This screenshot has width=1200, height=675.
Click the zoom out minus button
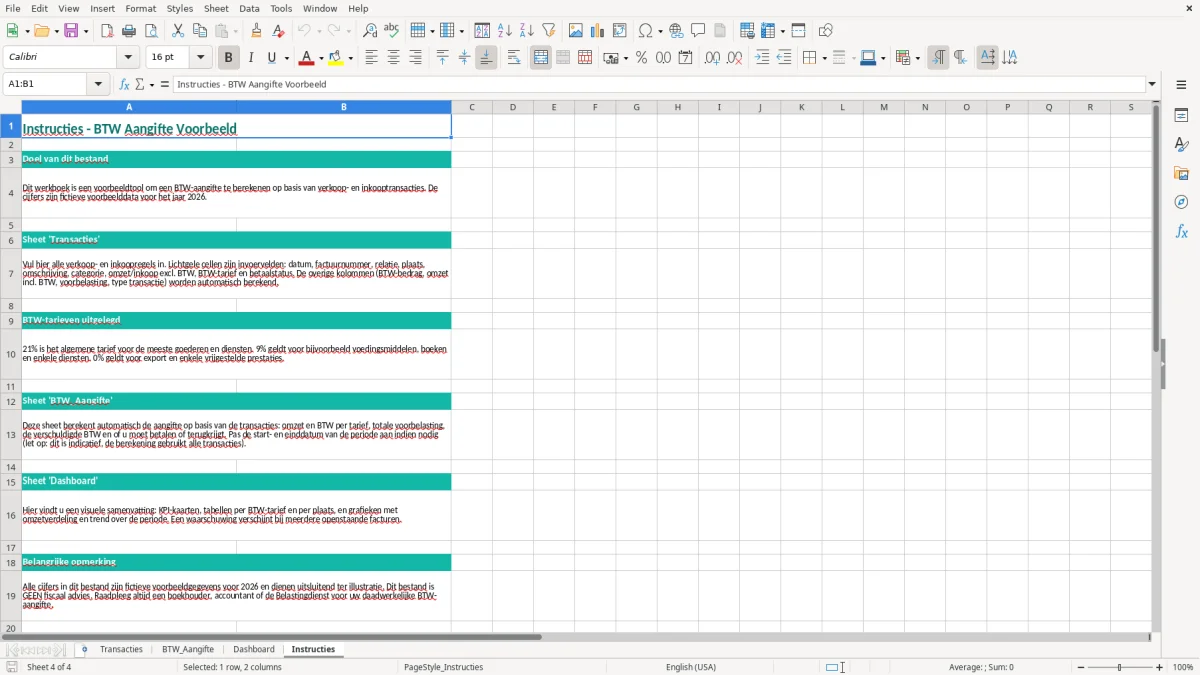click(x=1081, y=667)
